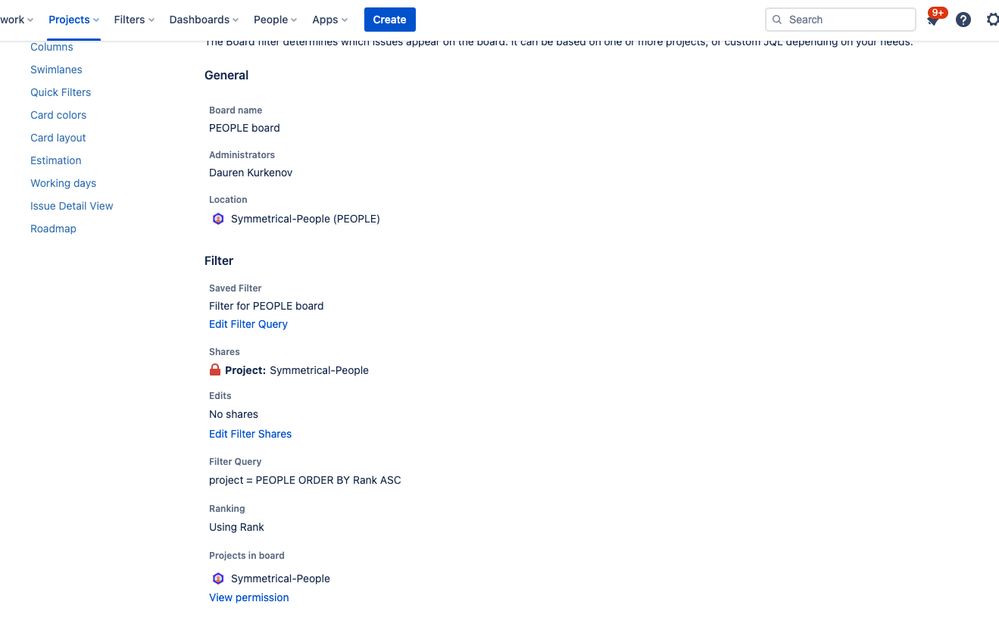Expand the Projects dropdown menu
Screen dimensions: 999x617
pyautogui.click(x=74, y=20)
